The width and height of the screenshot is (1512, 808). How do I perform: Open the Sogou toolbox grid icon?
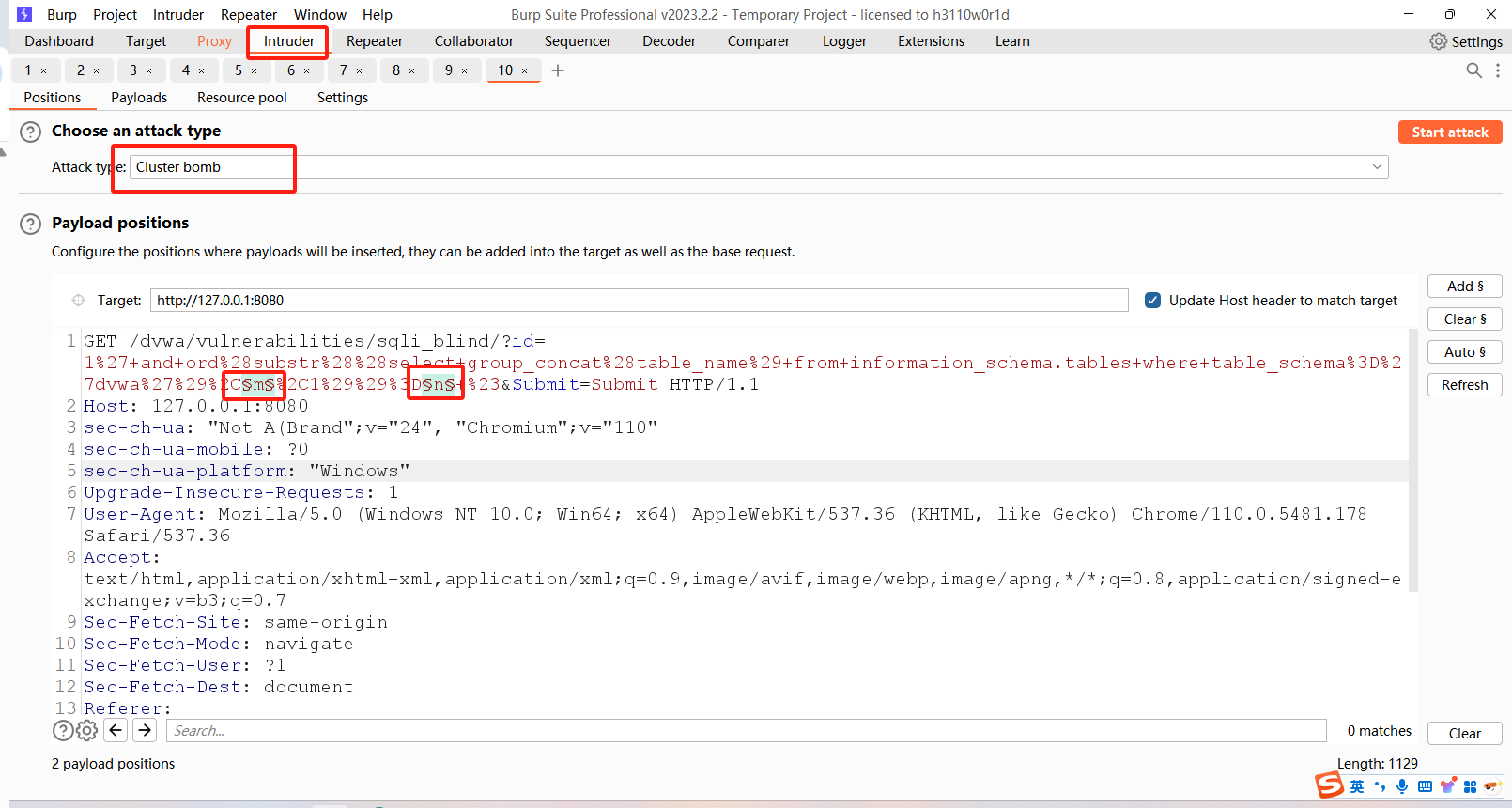(1471, 786)
